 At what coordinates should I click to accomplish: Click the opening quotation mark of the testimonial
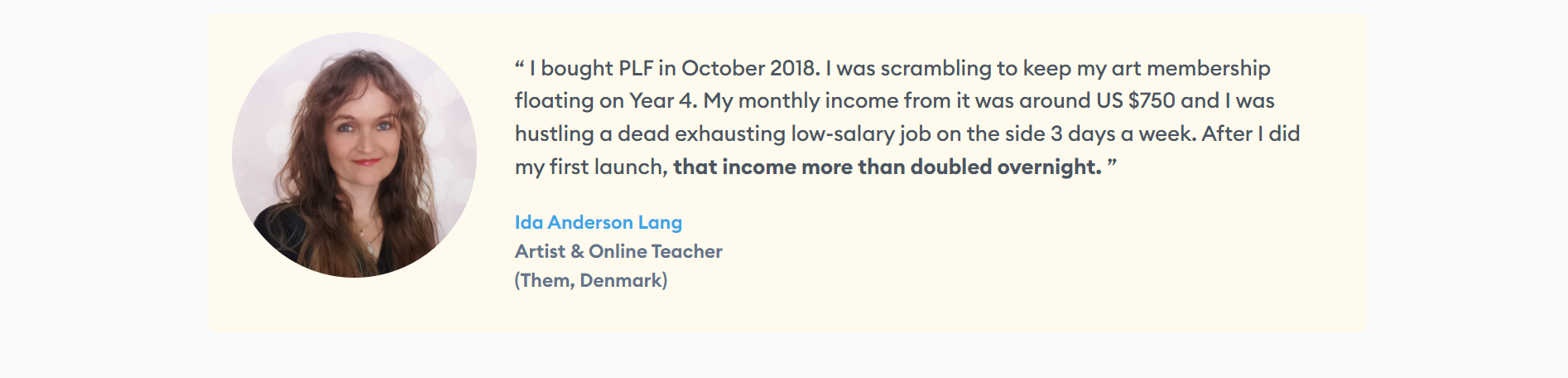tap(520, 65)
